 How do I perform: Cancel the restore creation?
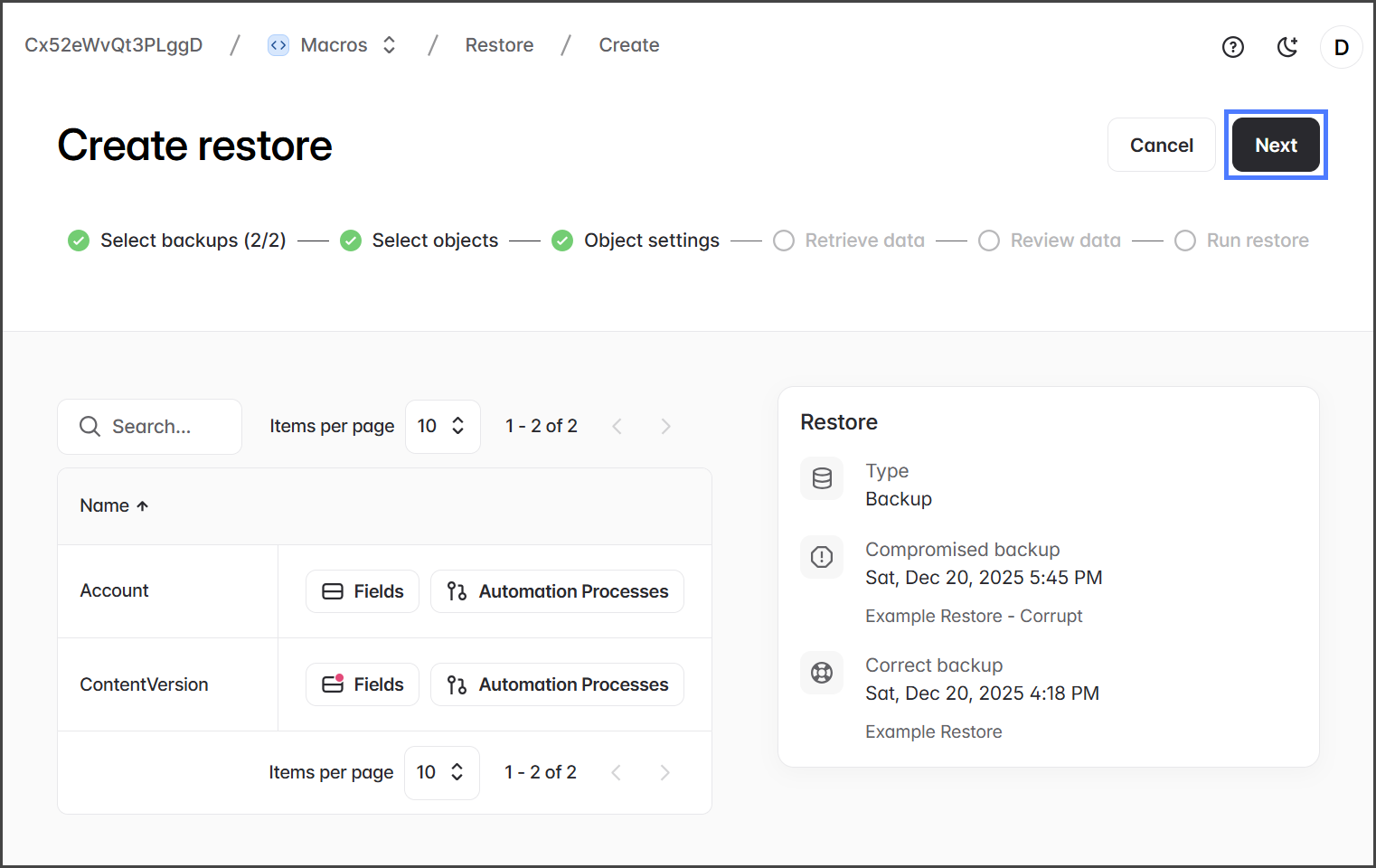point(1161,146)
